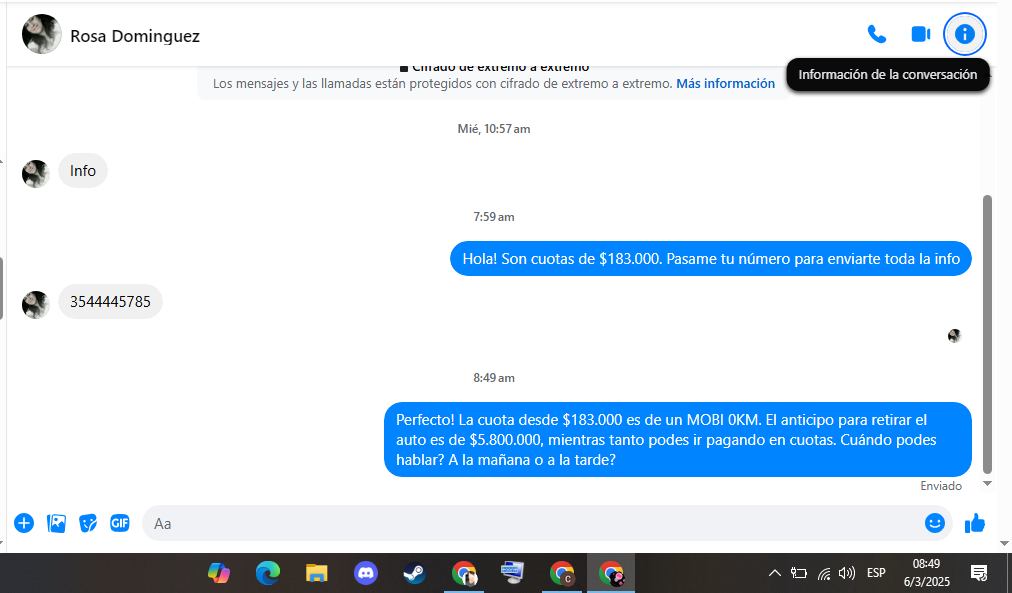Screen dimensions: 1012x593
Task: Attach a photo using the image icon
Action: coord(56,523)
